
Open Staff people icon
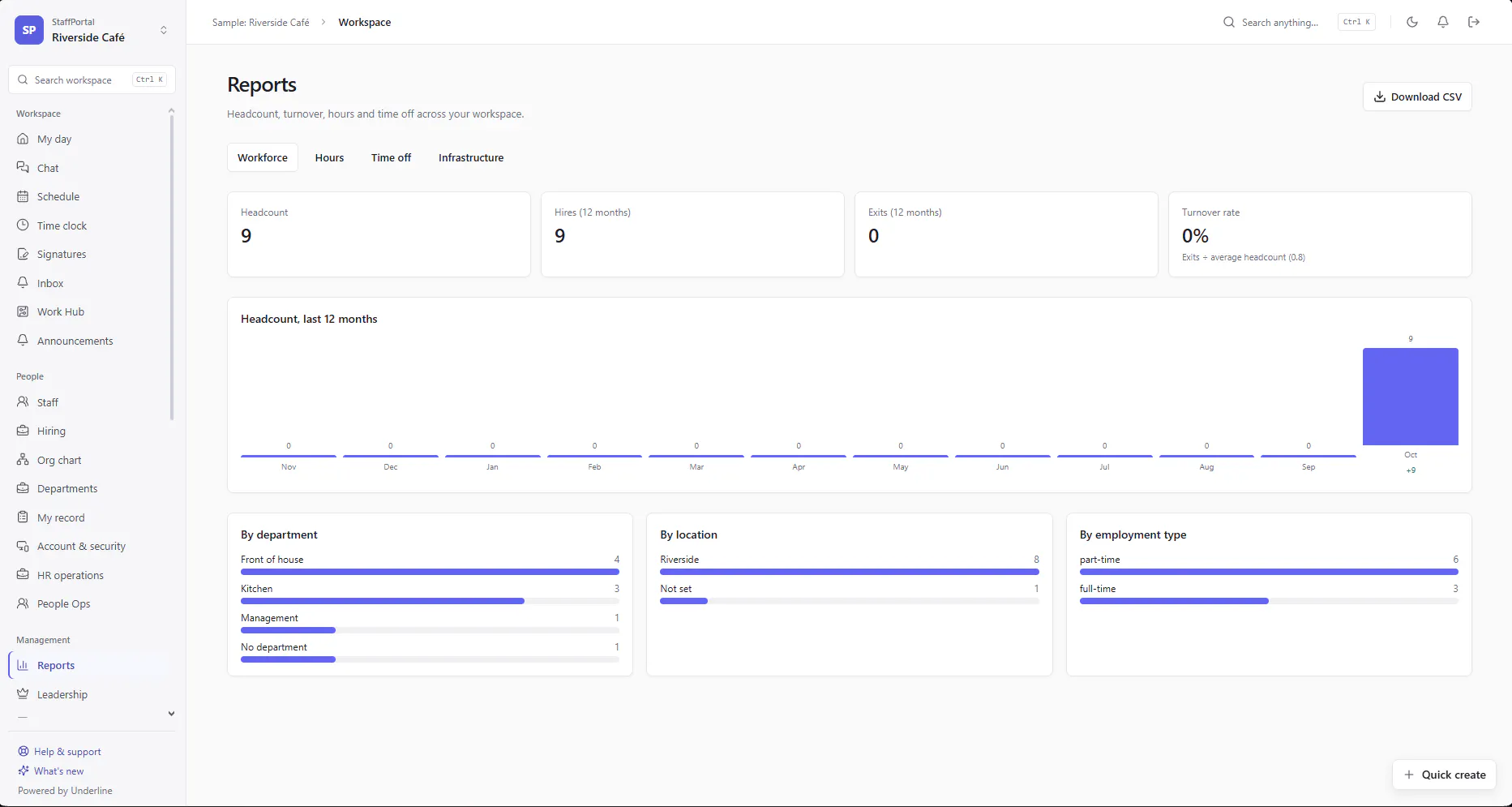23,402
